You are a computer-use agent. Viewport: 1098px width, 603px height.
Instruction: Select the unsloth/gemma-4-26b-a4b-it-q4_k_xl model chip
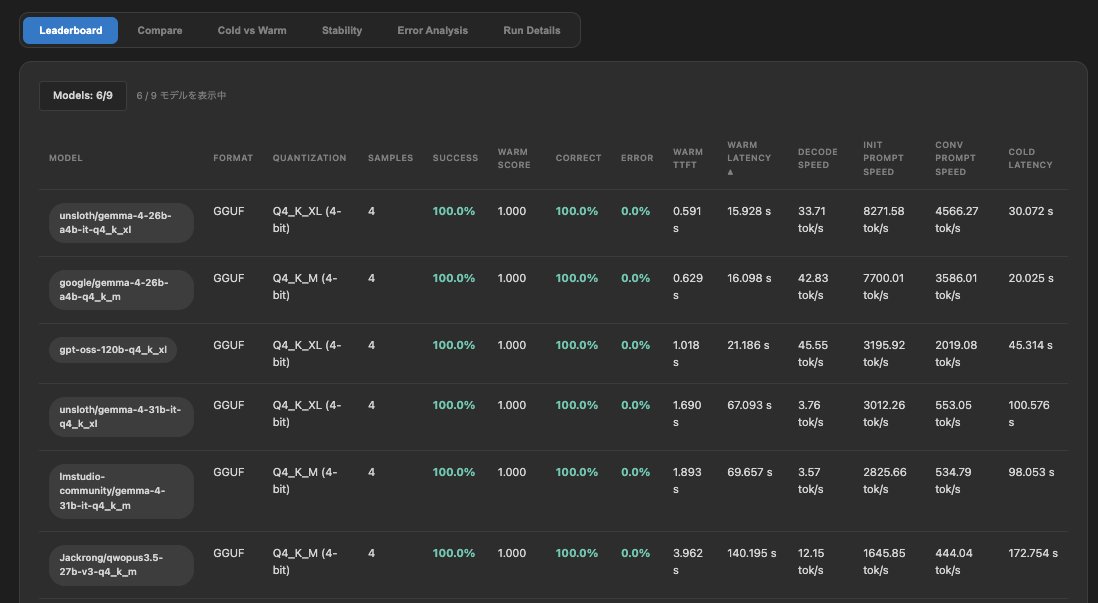tap(121, 223)
